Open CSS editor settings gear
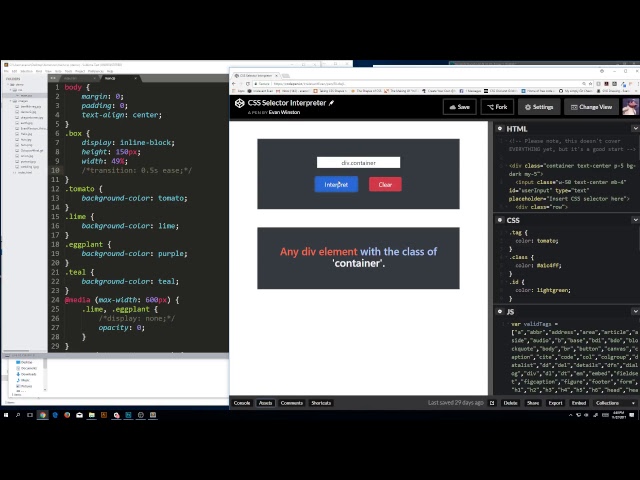This screenshot has height=480, width=640. coord(500,220)
